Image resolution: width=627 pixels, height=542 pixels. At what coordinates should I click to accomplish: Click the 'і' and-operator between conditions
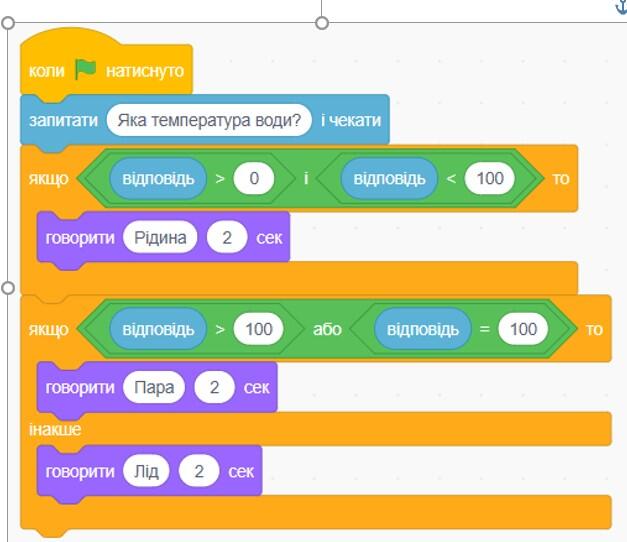click(x=306, y=178)
